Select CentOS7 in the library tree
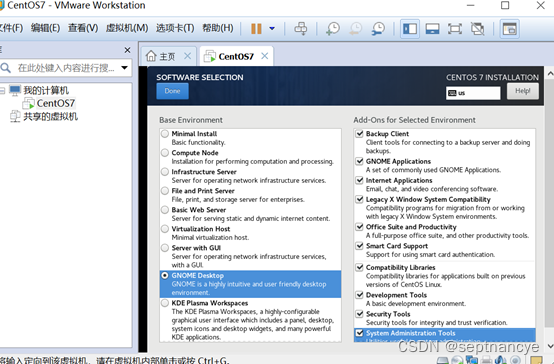This screenshot has height=364, width=554. point(55,103)
